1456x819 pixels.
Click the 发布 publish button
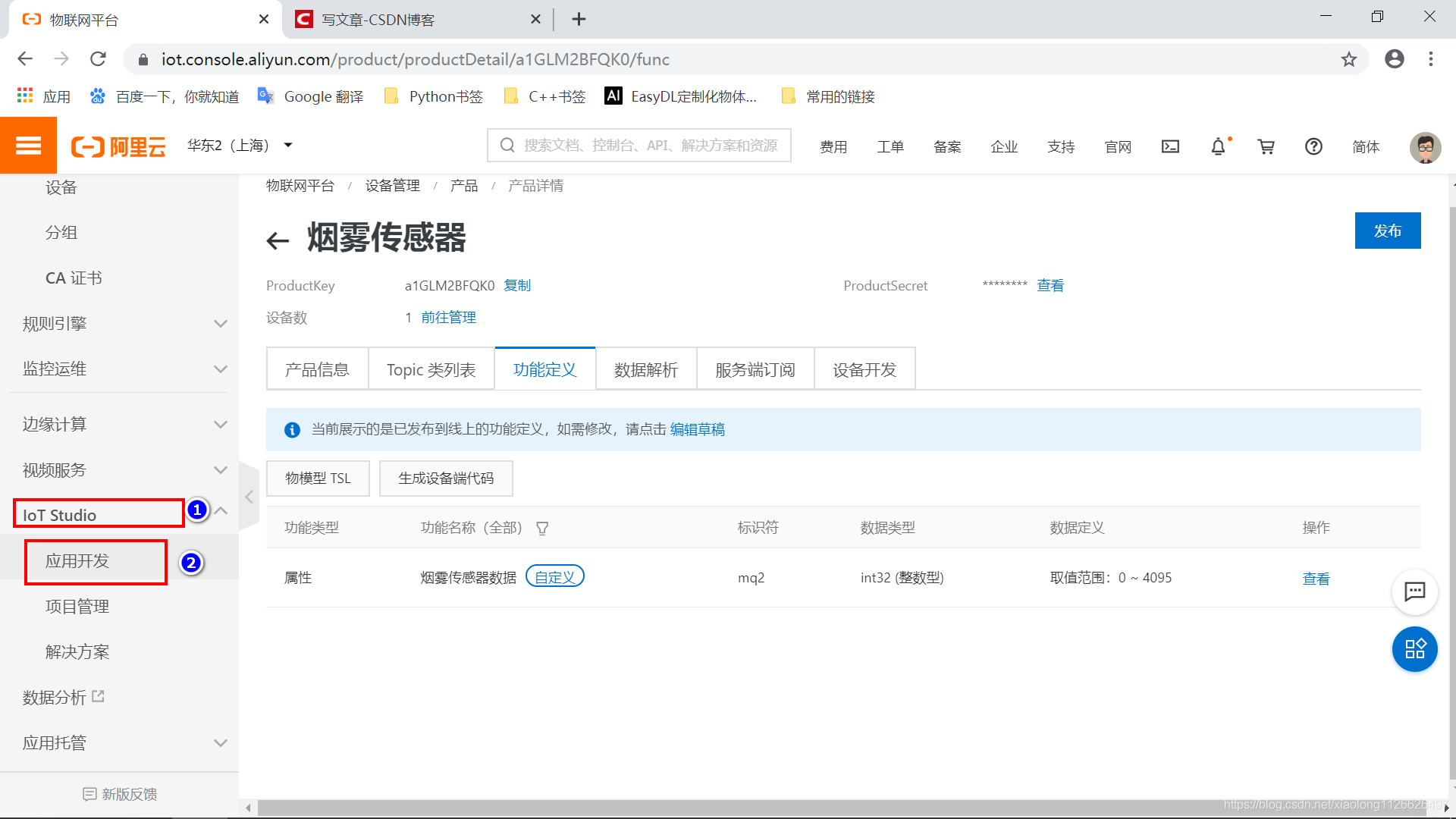point(1387,231)
